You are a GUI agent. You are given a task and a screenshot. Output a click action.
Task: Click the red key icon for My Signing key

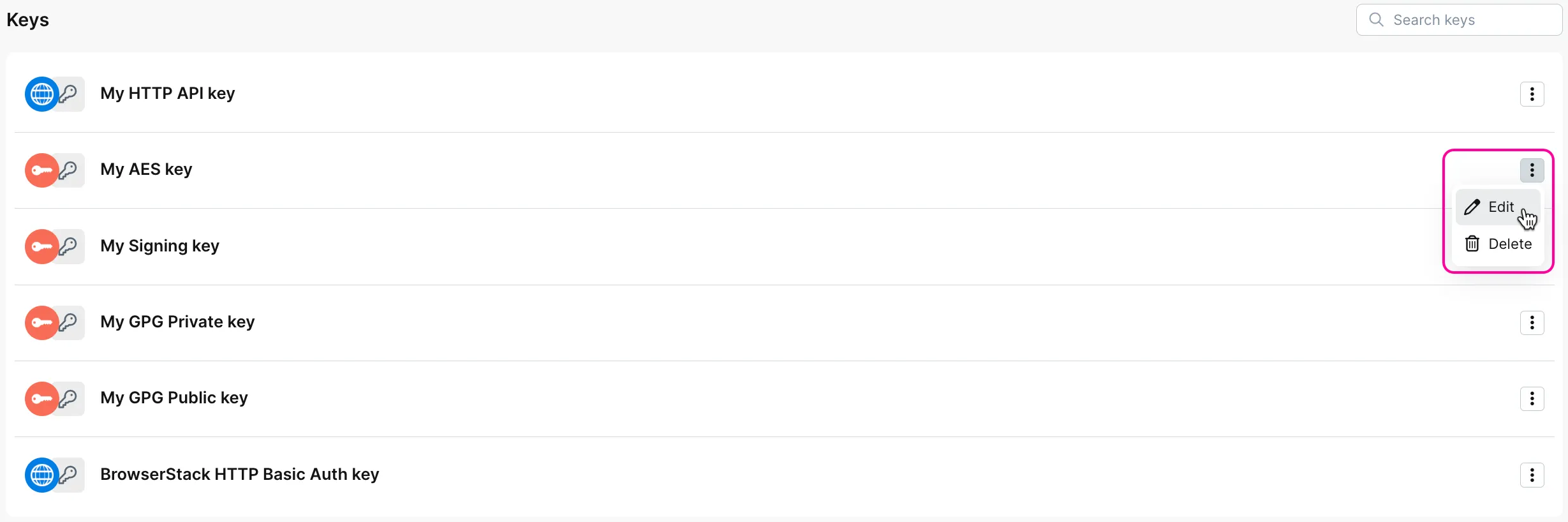click(42, 246)
